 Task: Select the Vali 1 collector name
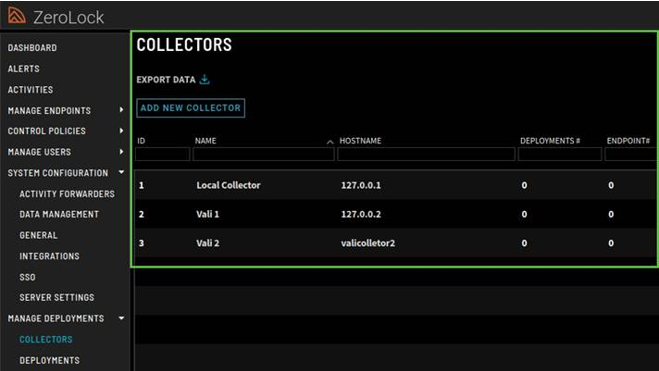(x=208, y=214)
